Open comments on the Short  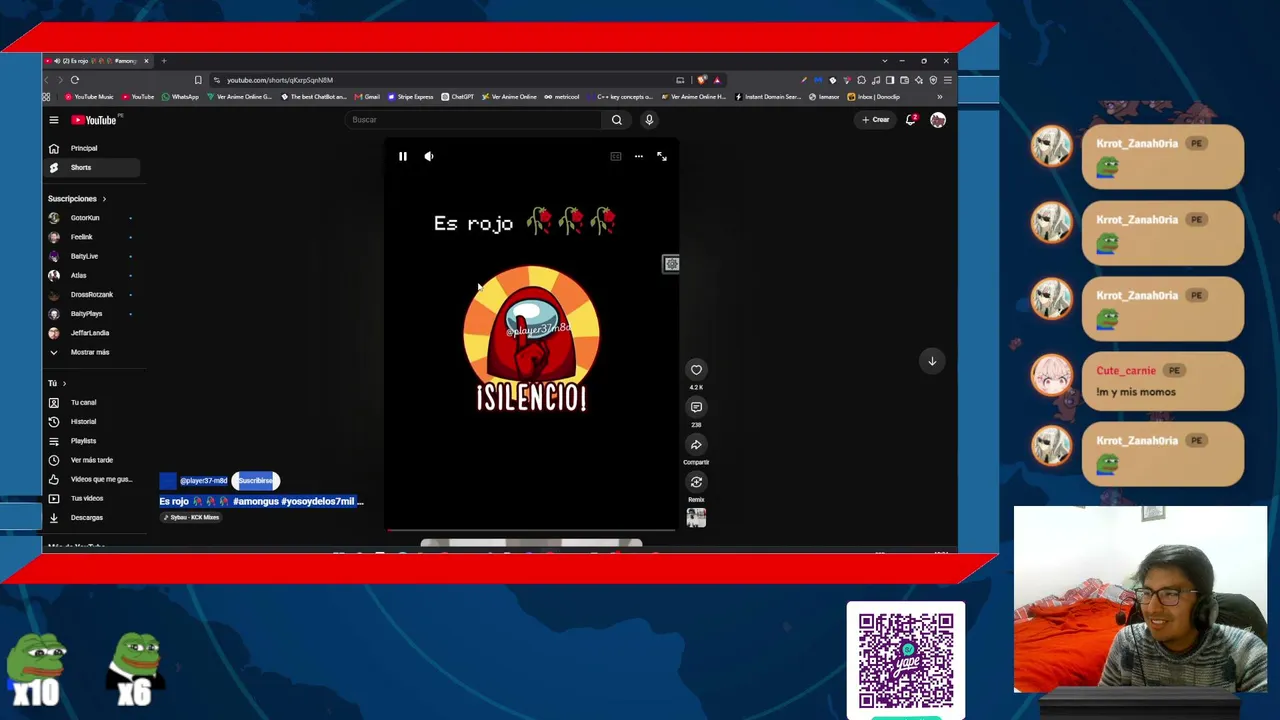click(x=696, y=407)
